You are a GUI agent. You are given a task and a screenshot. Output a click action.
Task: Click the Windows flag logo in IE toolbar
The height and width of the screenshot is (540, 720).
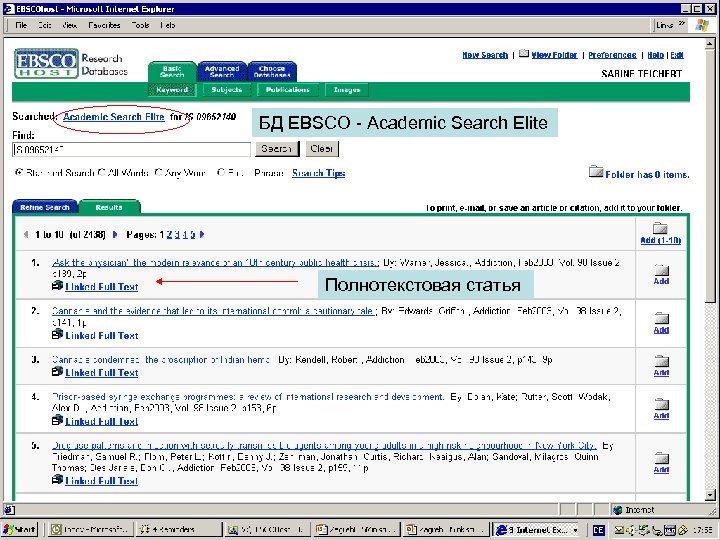tap(702, 25)
